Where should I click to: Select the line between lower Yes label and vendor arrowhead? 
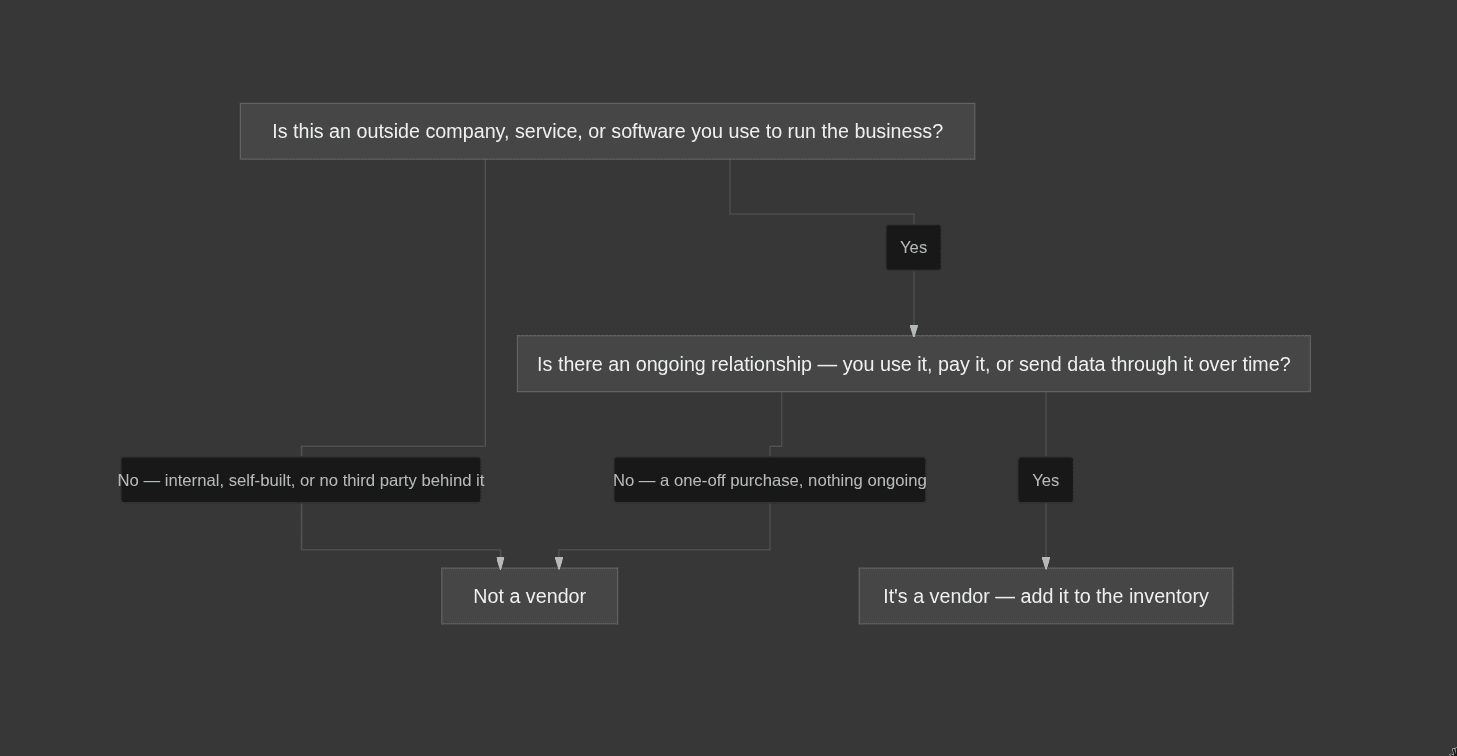click(x=1046, y=529)
